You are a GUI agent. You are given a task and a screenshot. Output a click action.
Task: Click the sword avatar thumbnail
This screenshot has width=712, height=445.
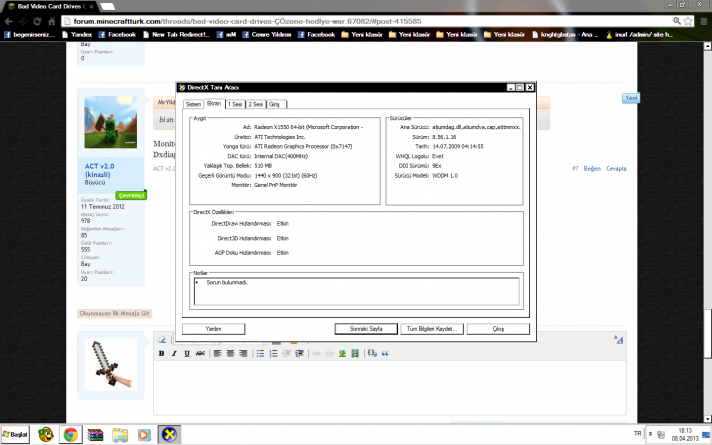tap(110, 365)
